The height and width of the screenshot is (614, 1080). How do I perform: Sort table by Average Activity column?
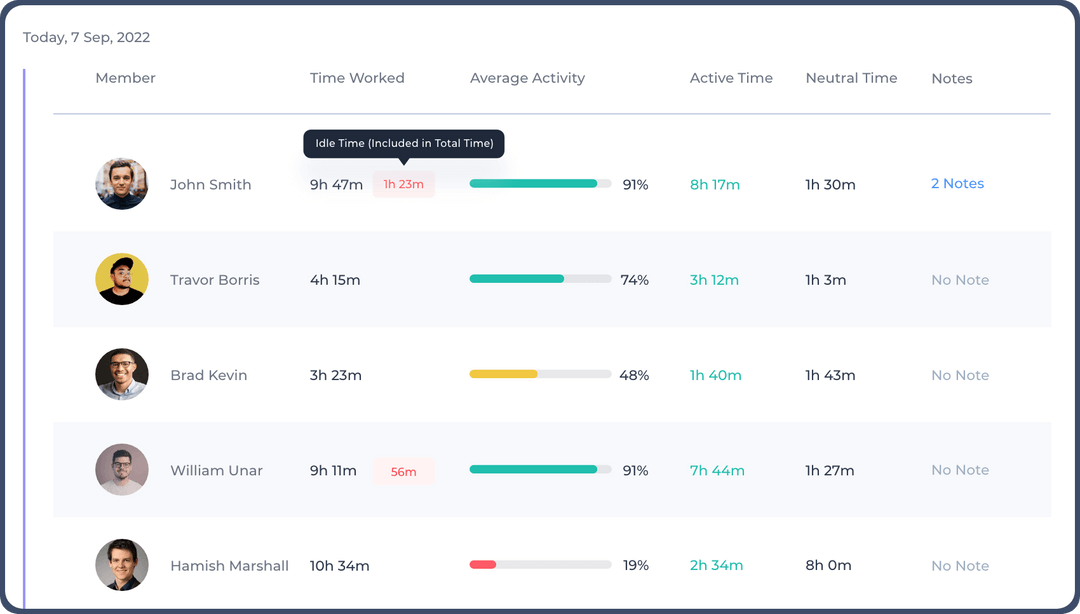527,78
